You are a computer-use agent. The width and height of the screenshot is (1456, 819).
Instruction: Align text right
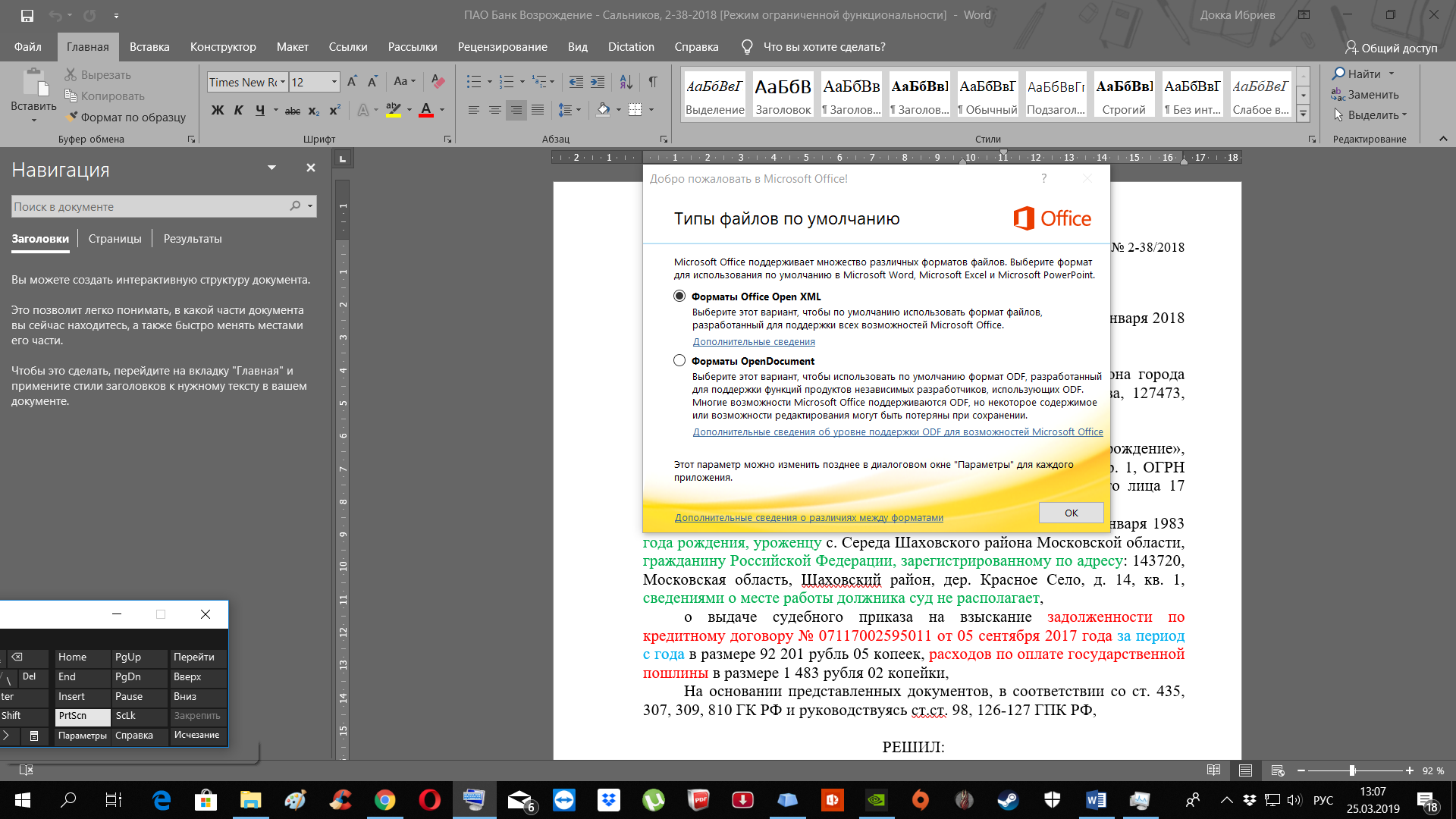pos(516,111)
